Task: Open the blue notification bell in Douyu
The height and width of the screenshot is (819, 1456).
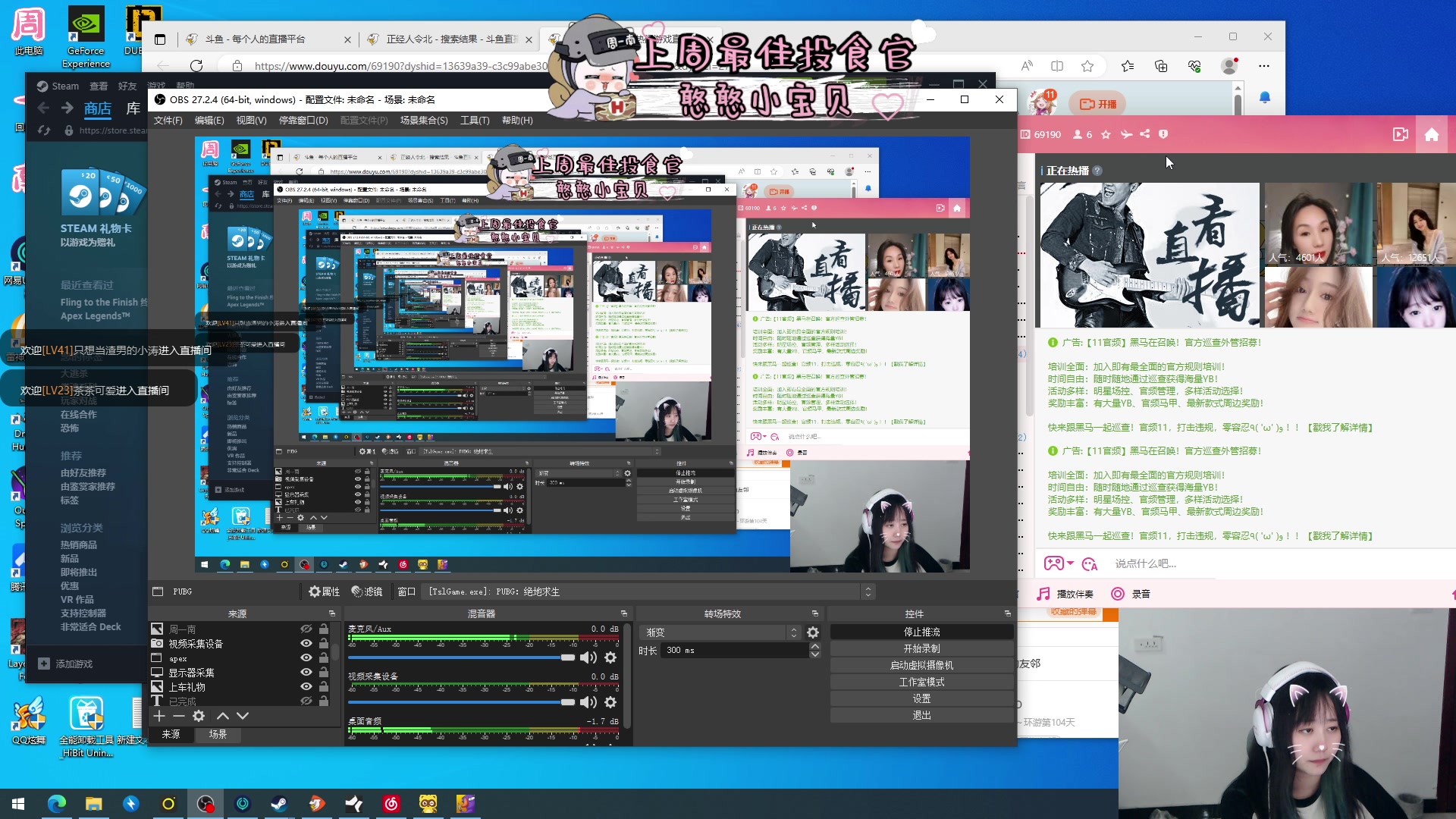Action: (1265, 98)
